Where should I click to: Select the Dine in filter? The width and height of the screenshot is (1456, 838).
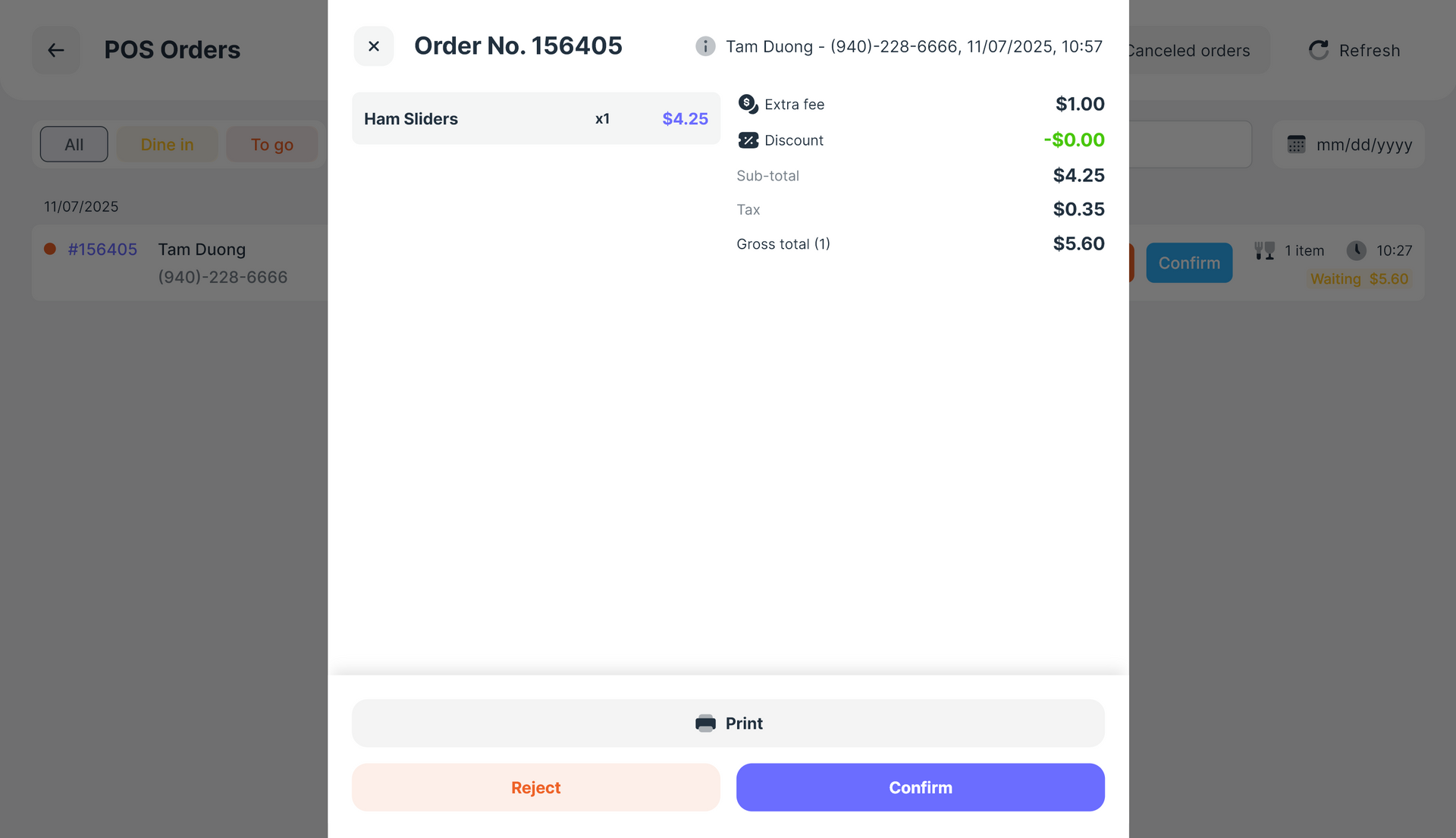click(167, 144)
